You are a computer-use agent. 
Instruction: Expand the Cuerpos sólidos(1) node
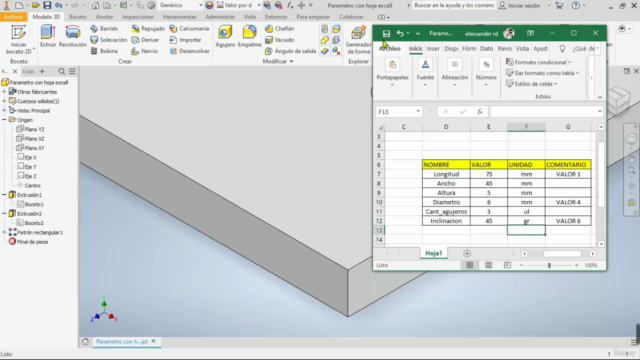coord(4,101)
